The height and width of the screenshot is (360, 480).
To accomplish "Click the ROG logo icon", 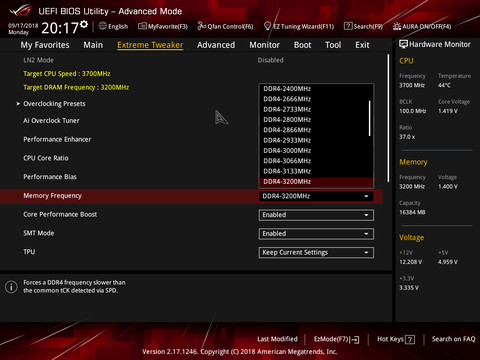I will pos(21,11).
